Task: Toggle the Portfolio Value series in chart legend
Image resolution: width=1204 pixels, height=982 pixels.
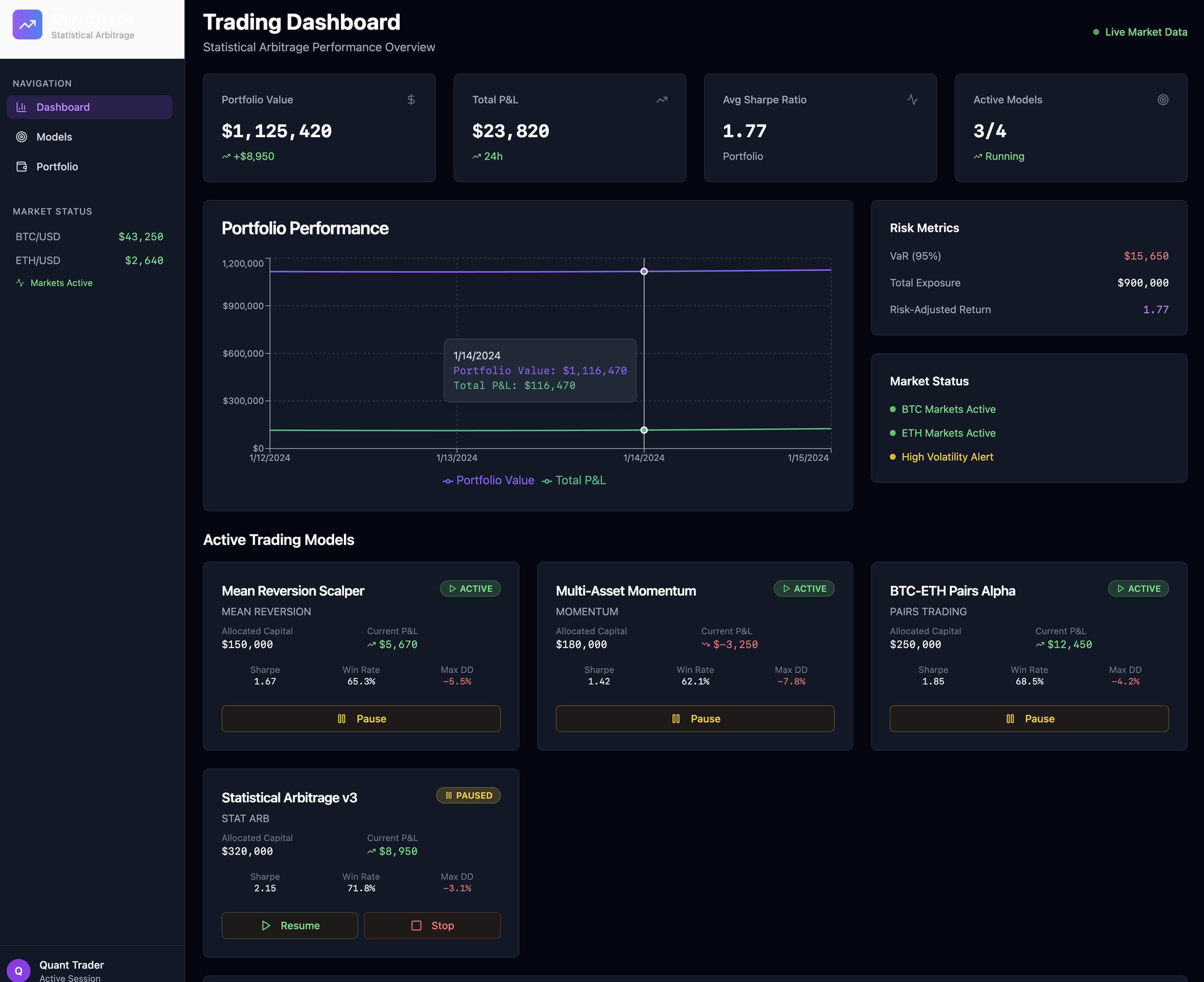Action: pos(488,480)
